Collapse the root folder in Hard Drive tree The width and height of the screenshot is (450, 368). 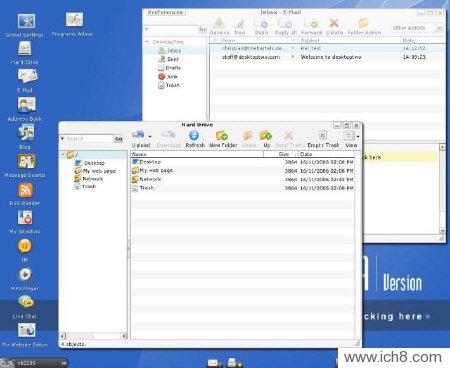point(63,155)
